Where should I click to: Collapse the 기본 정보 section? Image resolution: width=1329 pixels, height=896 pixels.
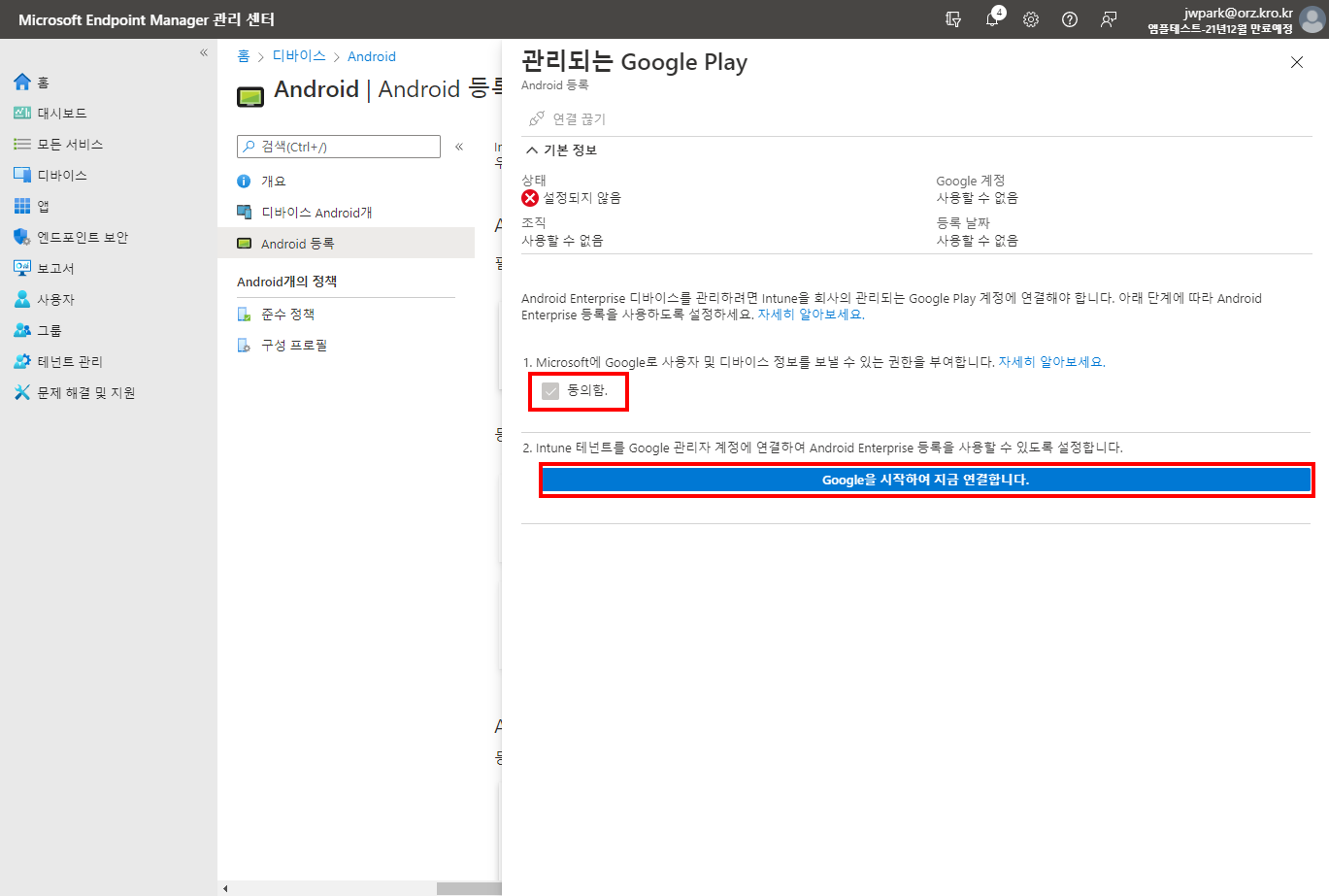click(561, 150)
